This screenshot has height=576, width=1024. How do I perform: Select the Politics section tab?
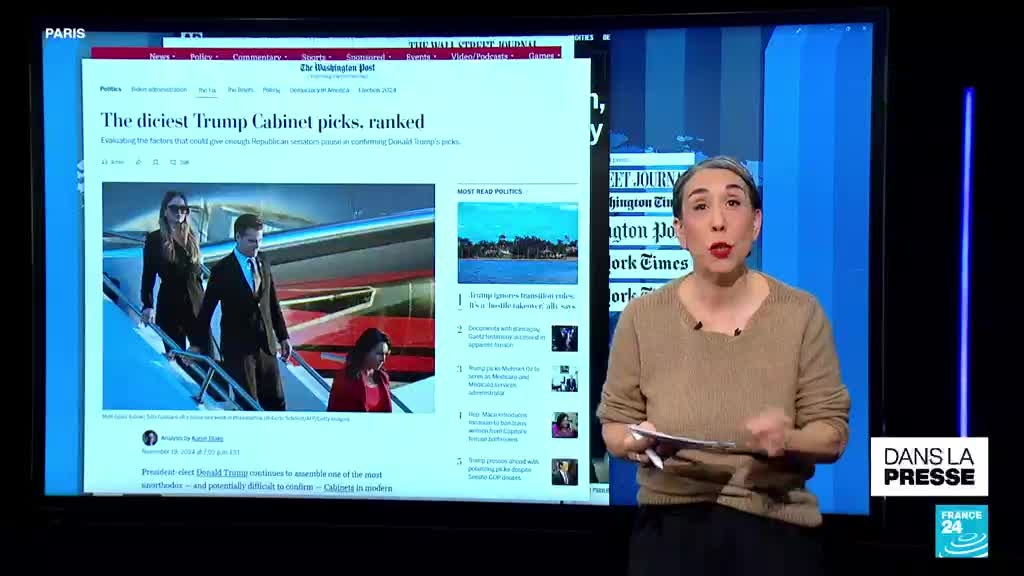click(x=110, y=89)
